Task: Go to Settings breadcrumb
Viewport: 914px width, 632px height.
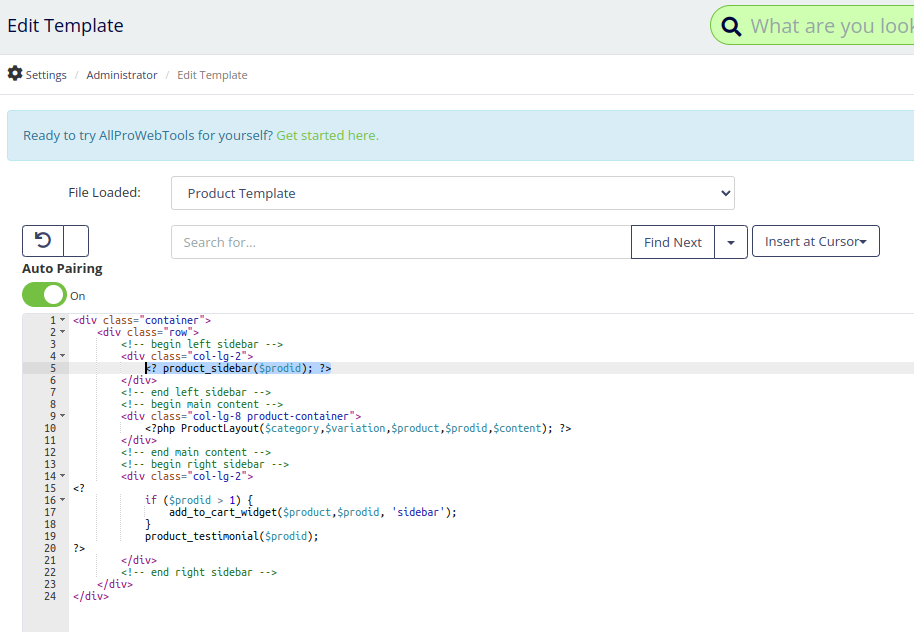Action: pyautogui.click(x=46, y=75)
